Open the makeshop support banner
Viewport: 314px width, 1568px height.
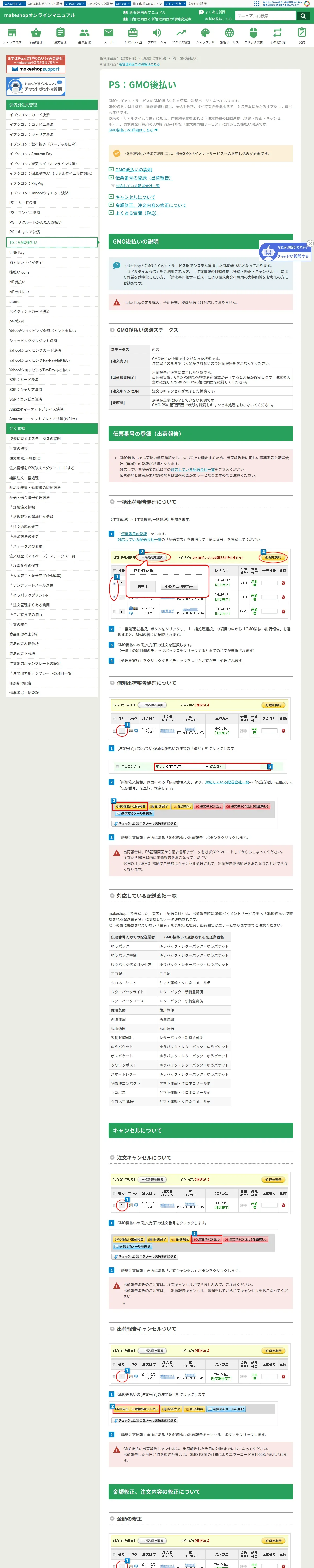click(x=35, y=65)
